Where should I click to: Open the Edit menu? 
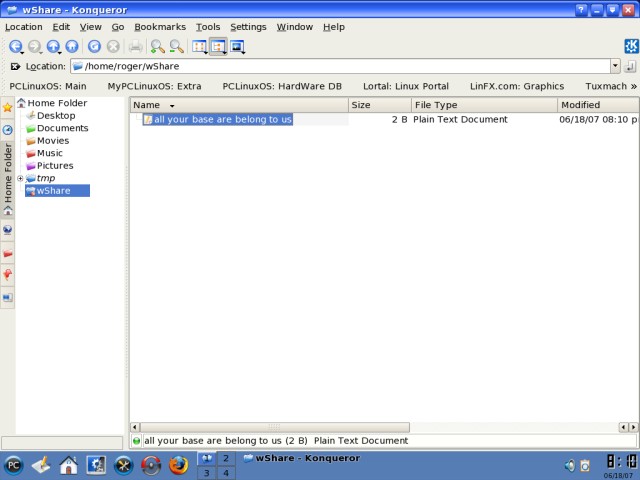pyautogui.click(x=61, y=27)
